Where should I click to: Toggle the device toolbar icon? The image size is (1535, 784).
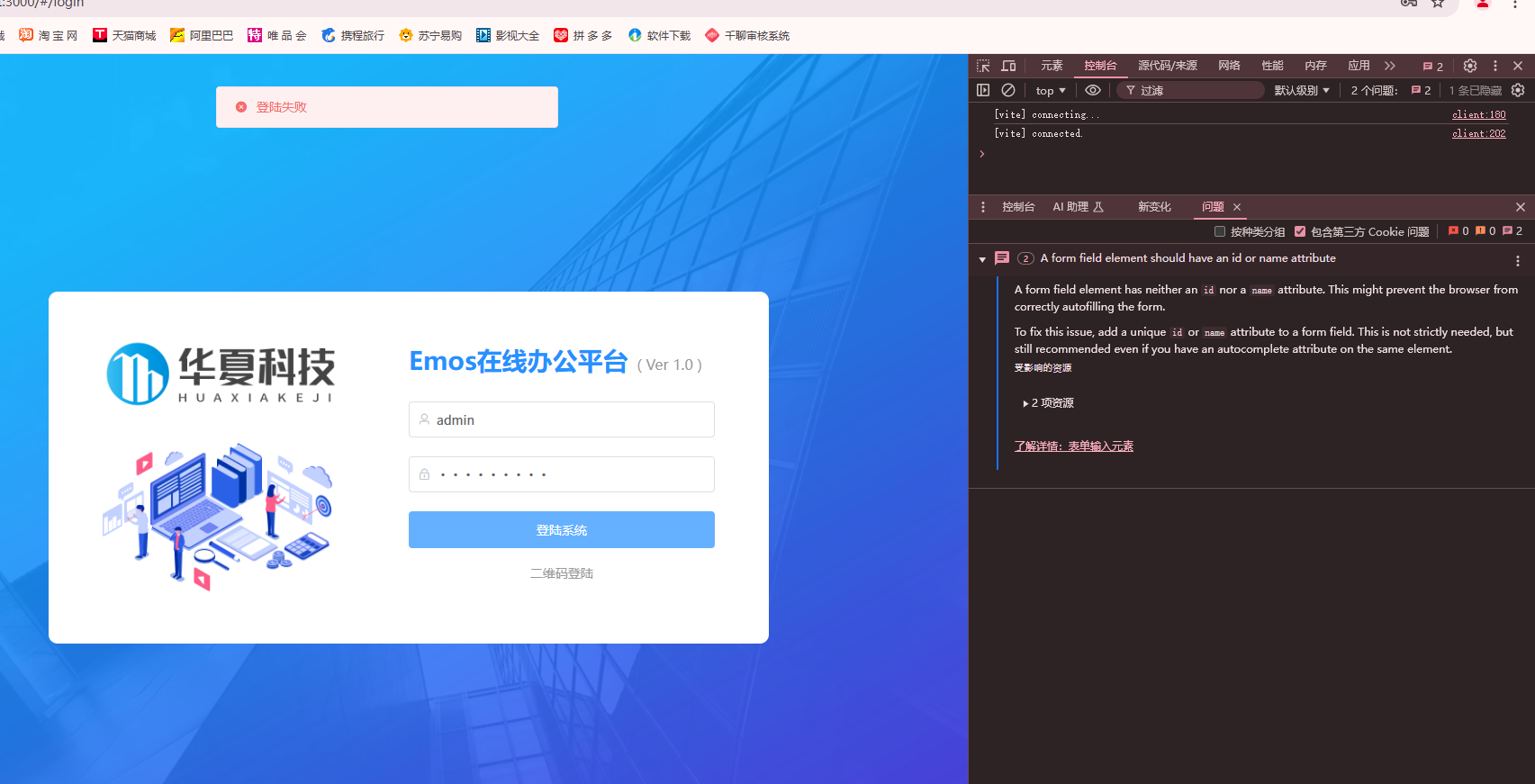(1008, 66)
